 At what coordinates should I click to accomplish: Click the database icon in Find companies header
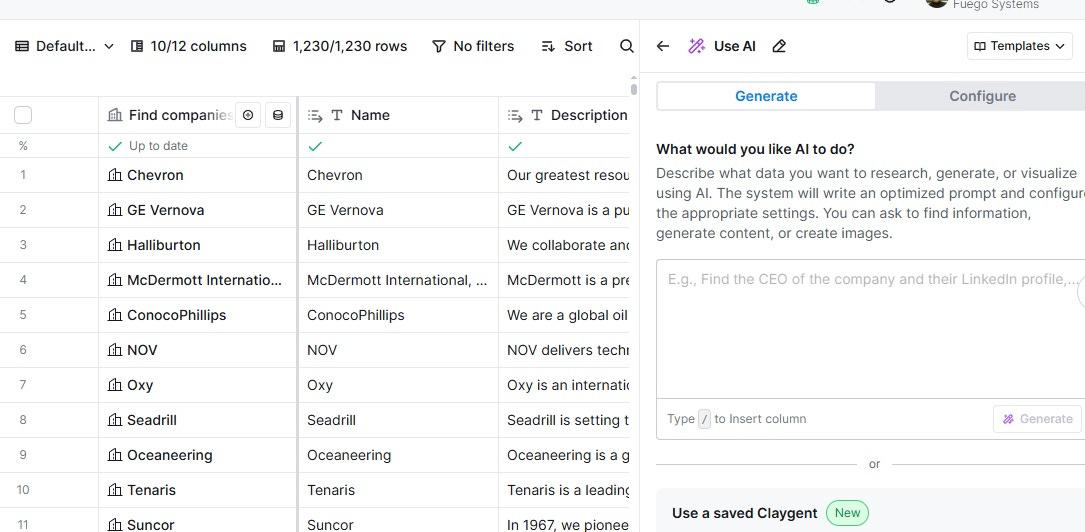[x=277, y=116]
